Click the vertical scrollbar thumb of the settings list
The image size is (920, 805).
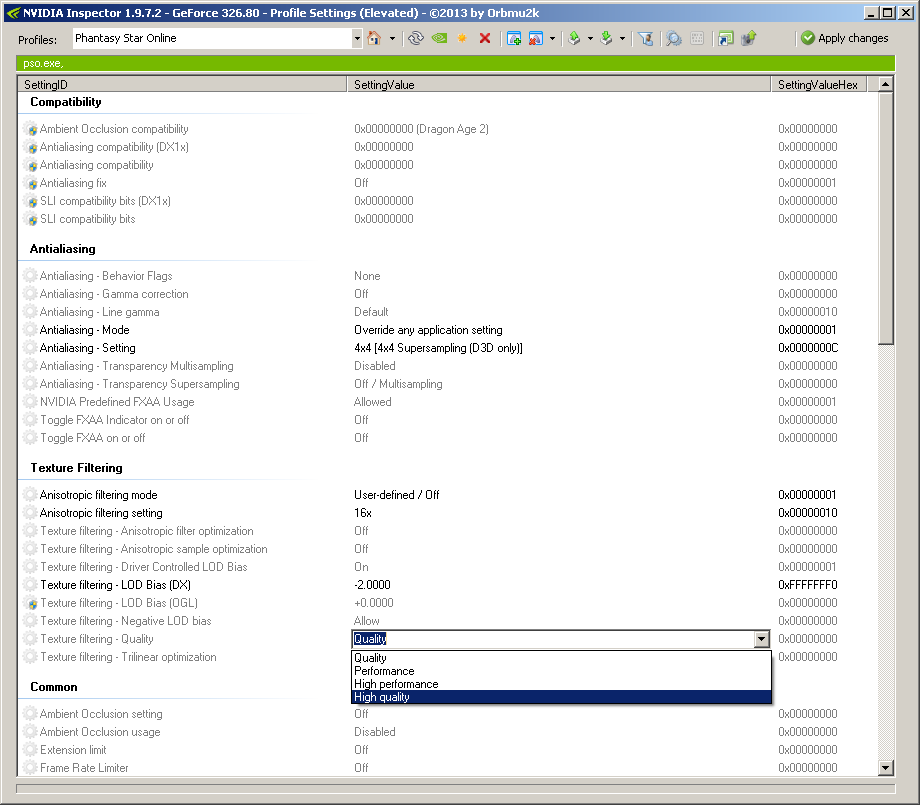tap(885, 218)
